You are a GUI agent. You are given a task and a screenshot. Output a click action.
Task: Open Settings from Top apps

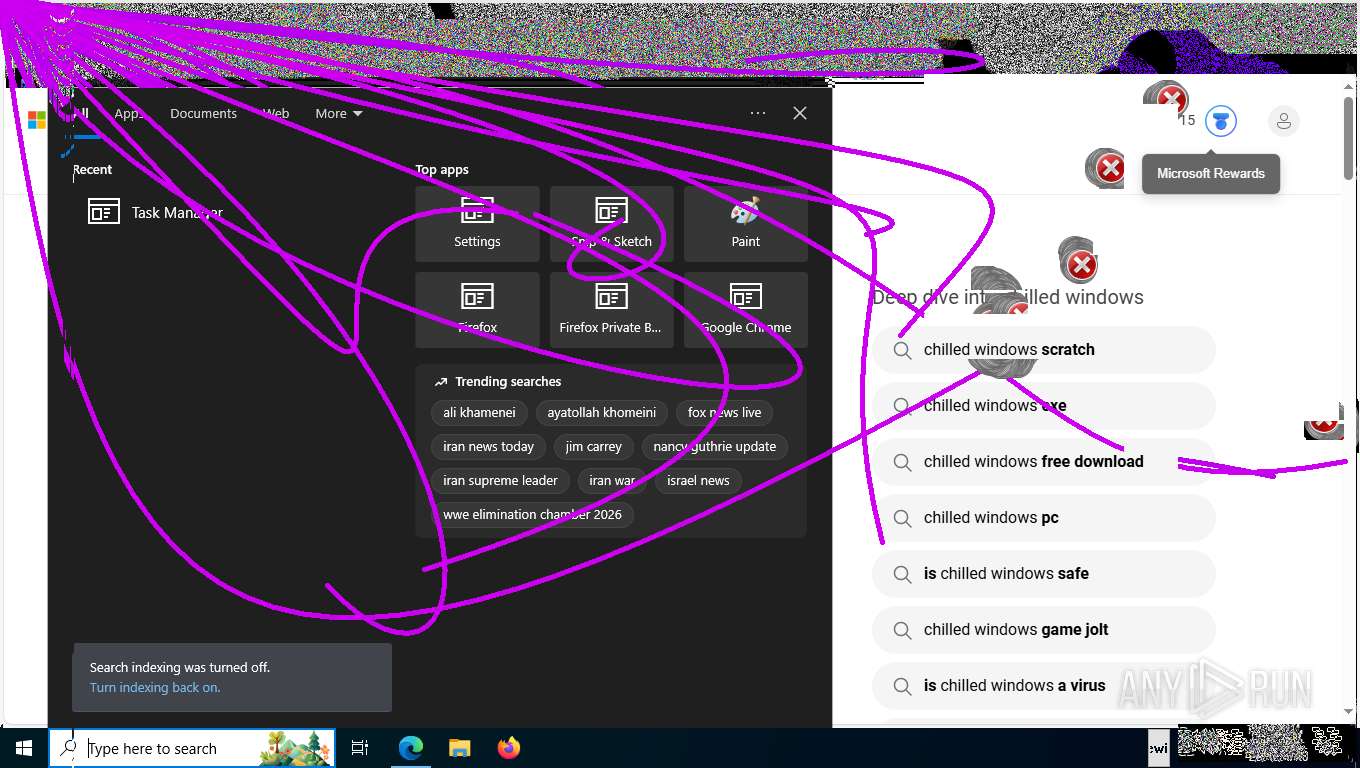477,224
